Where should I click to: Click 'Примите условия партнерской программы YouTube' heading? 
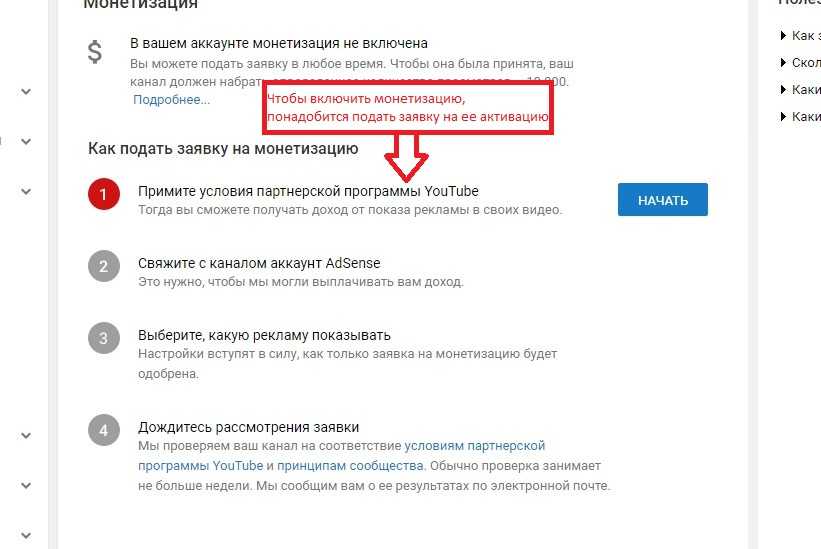(x=308, y=191)
